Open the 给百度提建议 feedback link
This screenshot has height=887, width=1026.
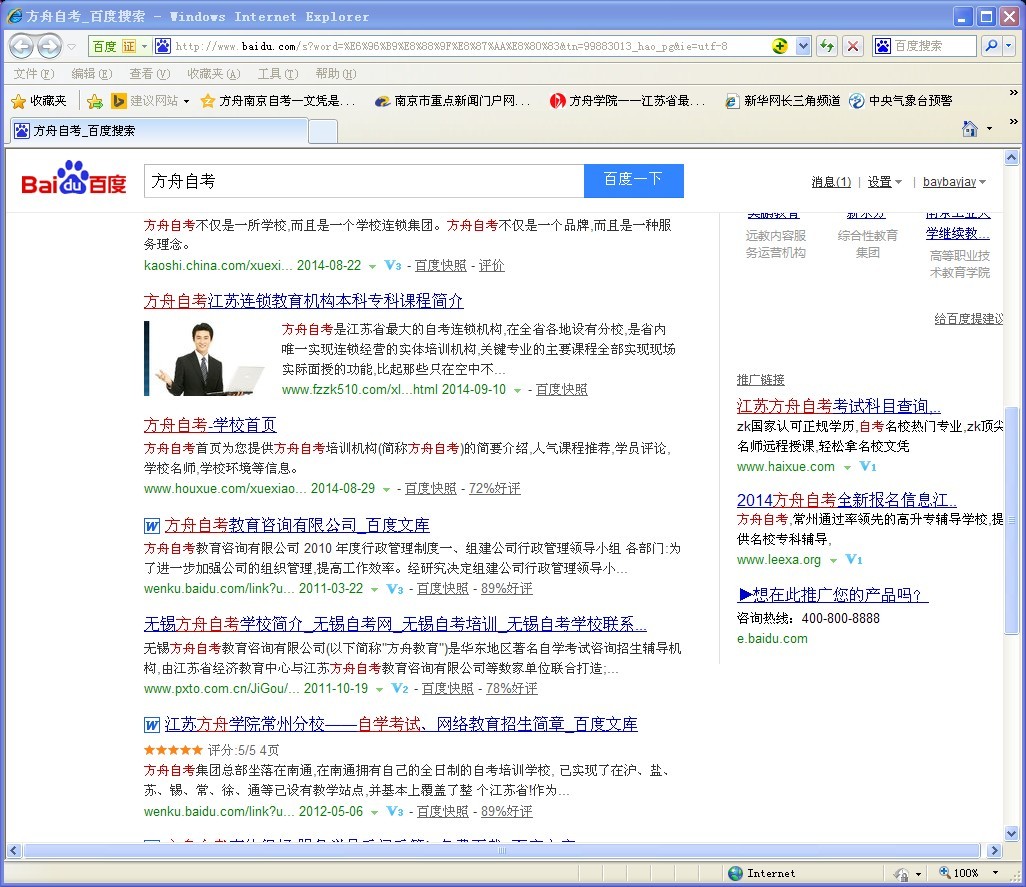tap(968, 319)
